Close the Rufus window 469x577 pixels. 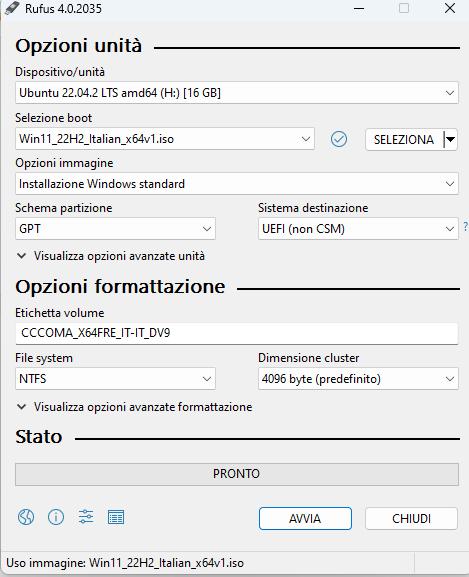450,8
